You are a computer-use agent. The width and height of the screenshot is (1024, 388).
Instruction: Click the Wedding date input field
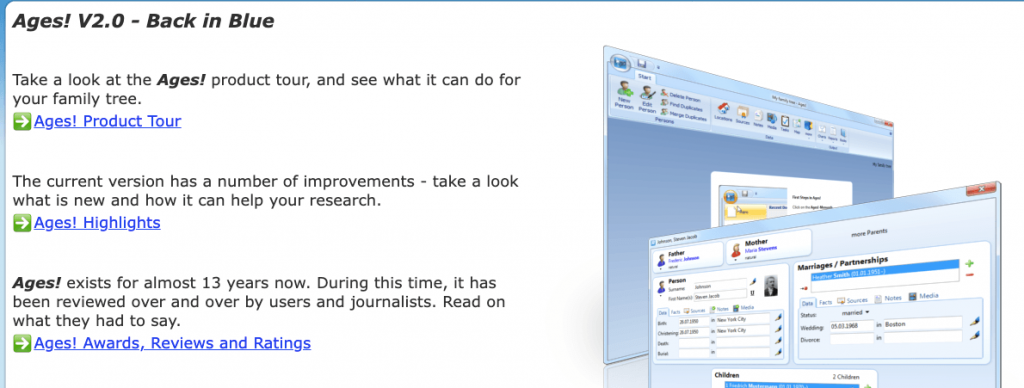click(852, 325)
